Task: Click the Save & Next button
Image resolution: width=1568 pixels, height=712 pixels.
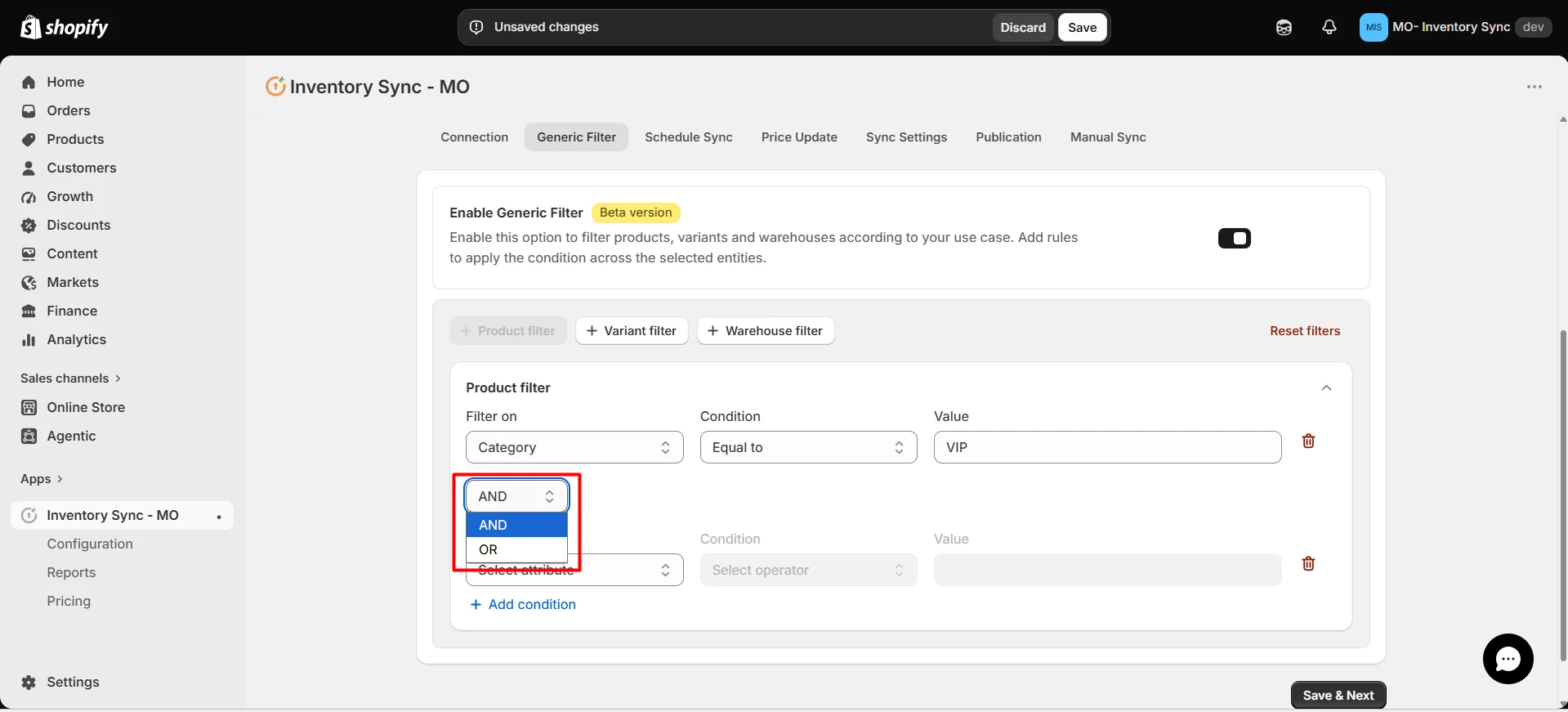Action: [x=1338, y=695]
